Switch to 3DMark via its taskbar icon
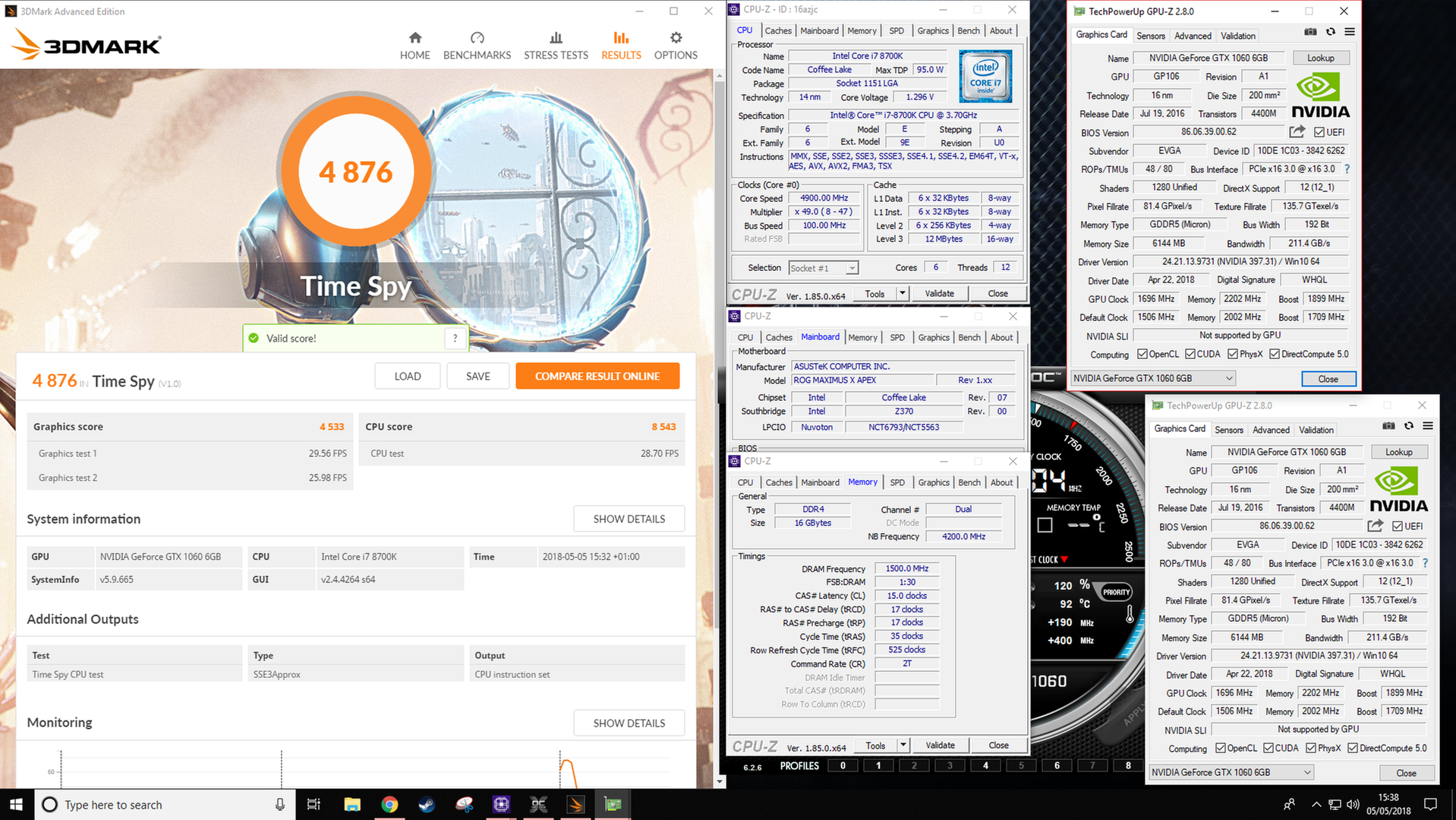This screenshot has height=820, width=1456. (575, 805)
